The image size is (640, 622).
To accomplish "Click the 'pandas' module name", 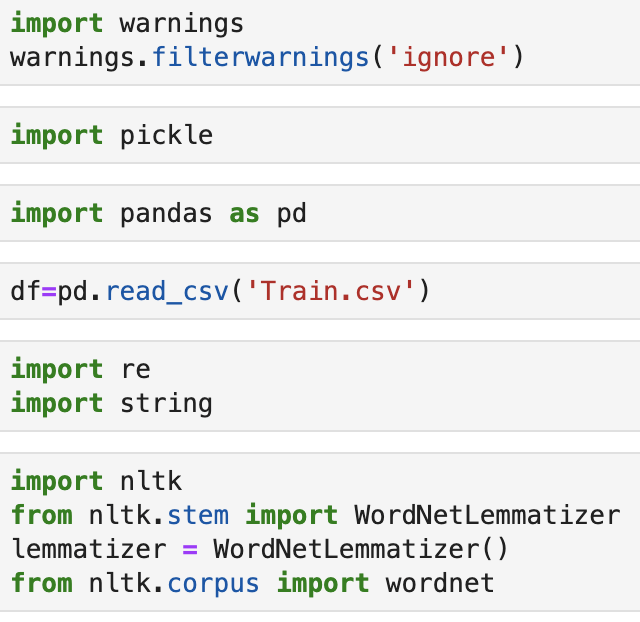I will click(166, 213).
